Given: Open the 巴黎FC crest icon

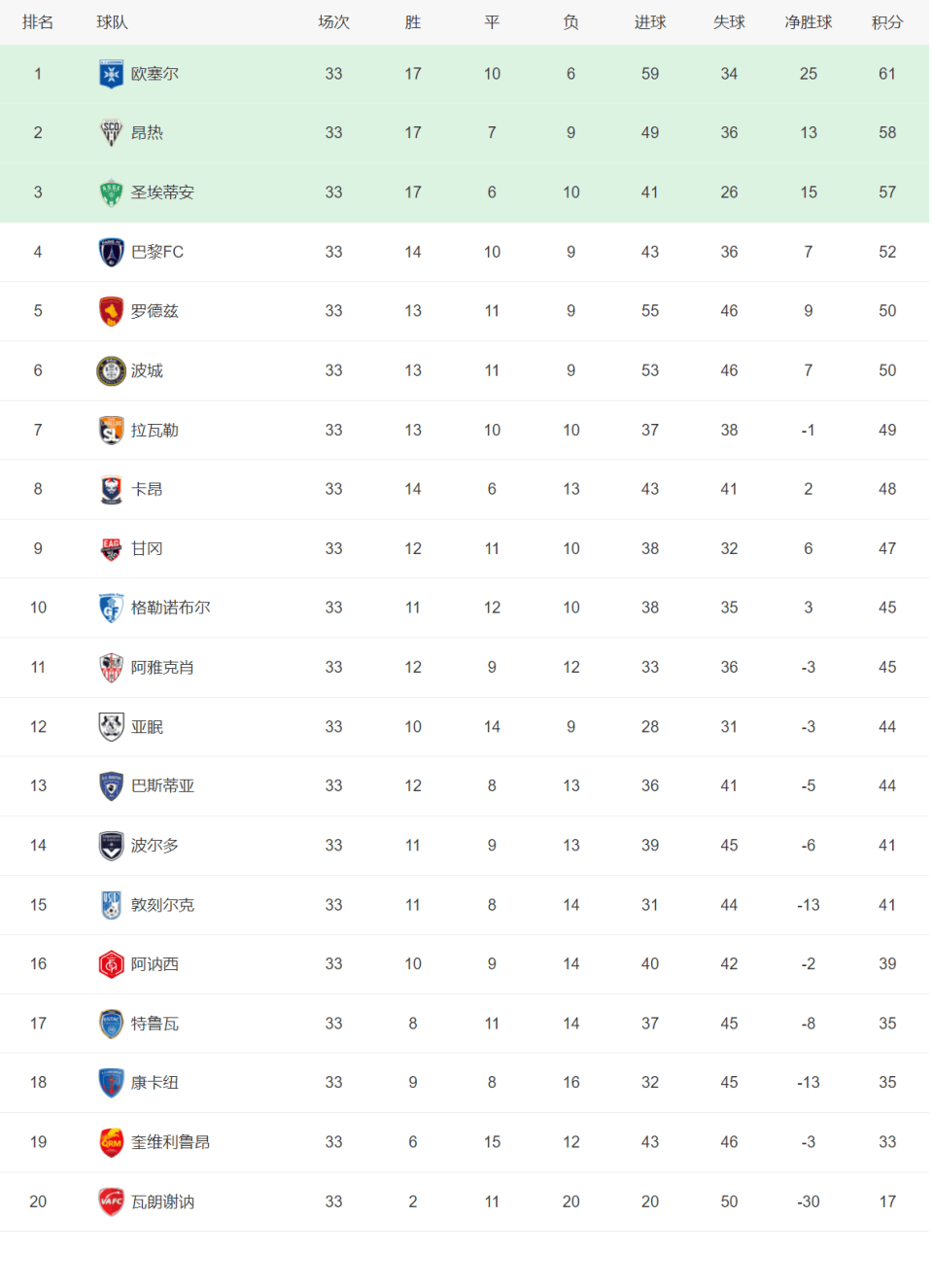Looking at the screenshot, I should click(x=111, y=252).
